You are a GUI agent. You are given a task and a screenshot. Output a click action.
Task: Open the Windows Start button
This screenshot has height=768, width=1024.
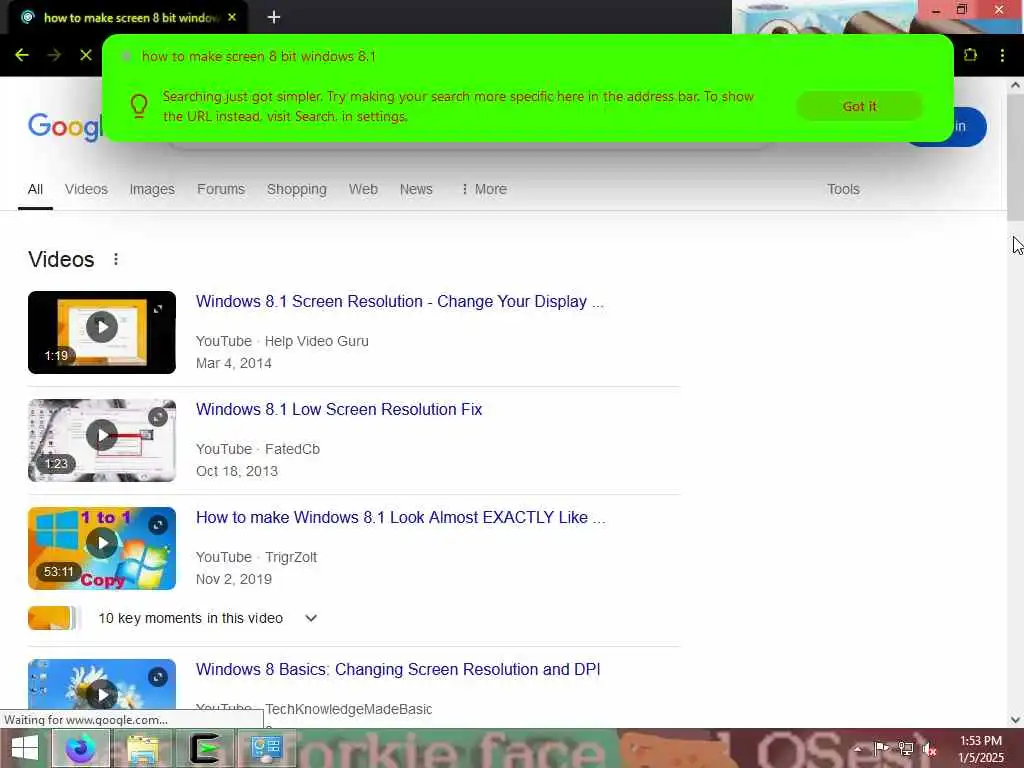(x=24, y=748)
